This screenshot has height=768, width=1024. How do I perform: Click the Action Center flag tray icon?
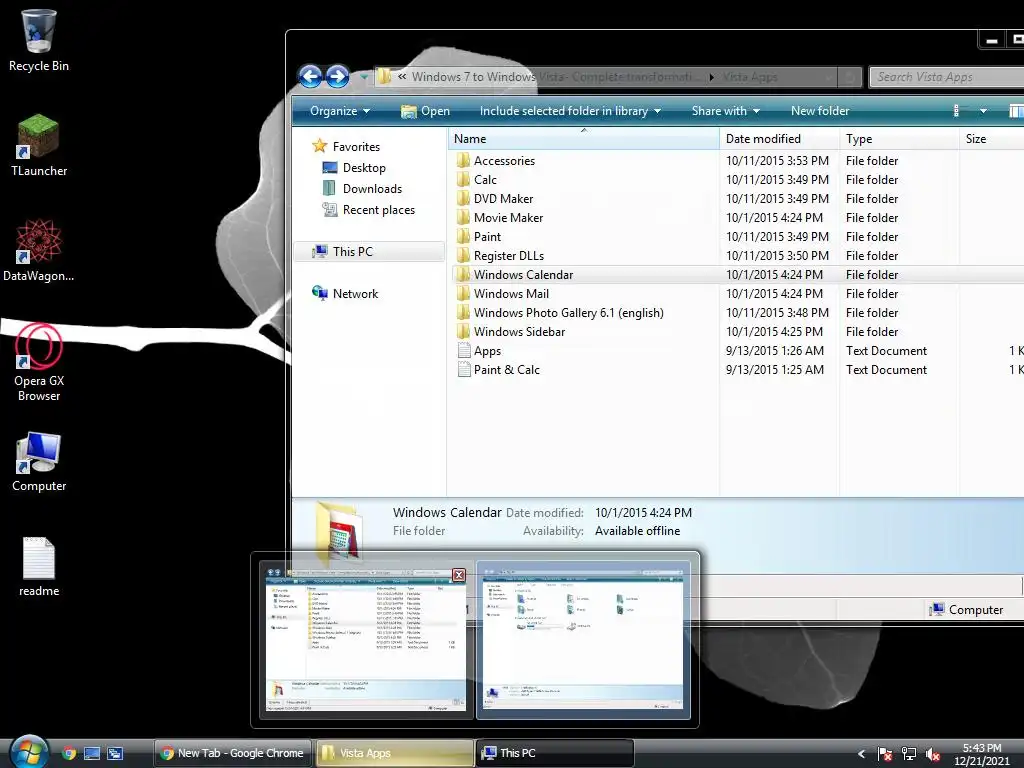885,754
